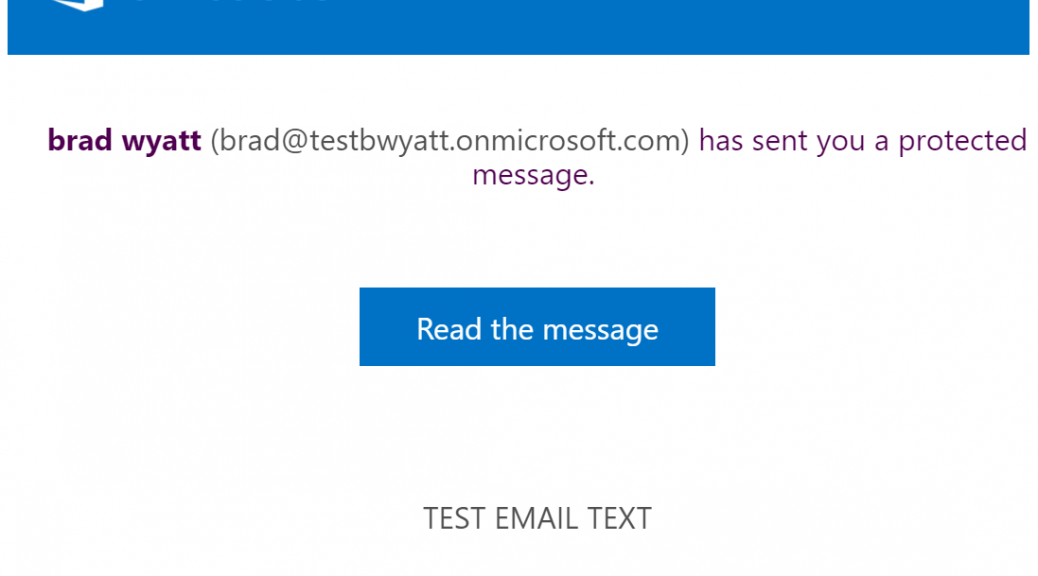Click the bold surname 'wyatt'
1038x576 pixels.
click(162, 142)
